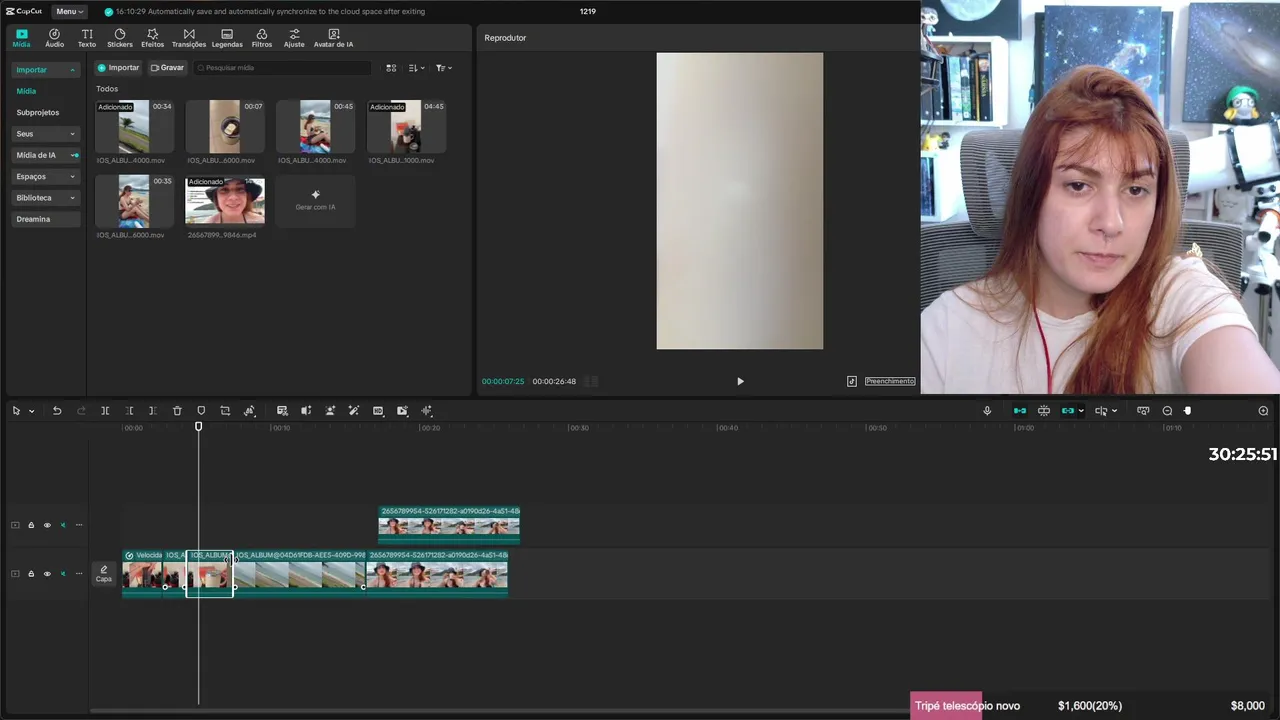Select Subprojetos in the sidebar

click(x=38, y=112)
